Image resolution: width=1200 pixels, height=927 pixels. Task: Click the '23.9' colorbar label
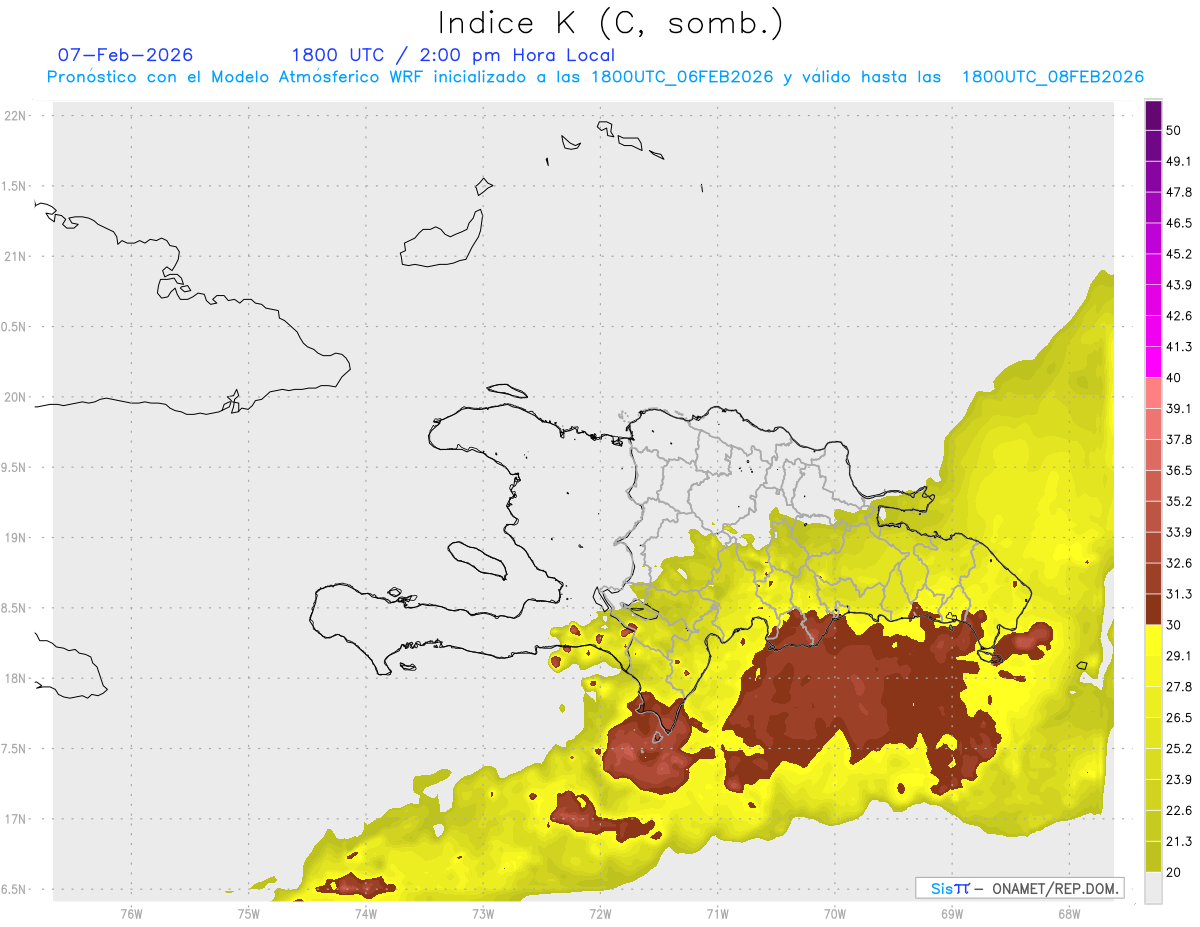1179,780
